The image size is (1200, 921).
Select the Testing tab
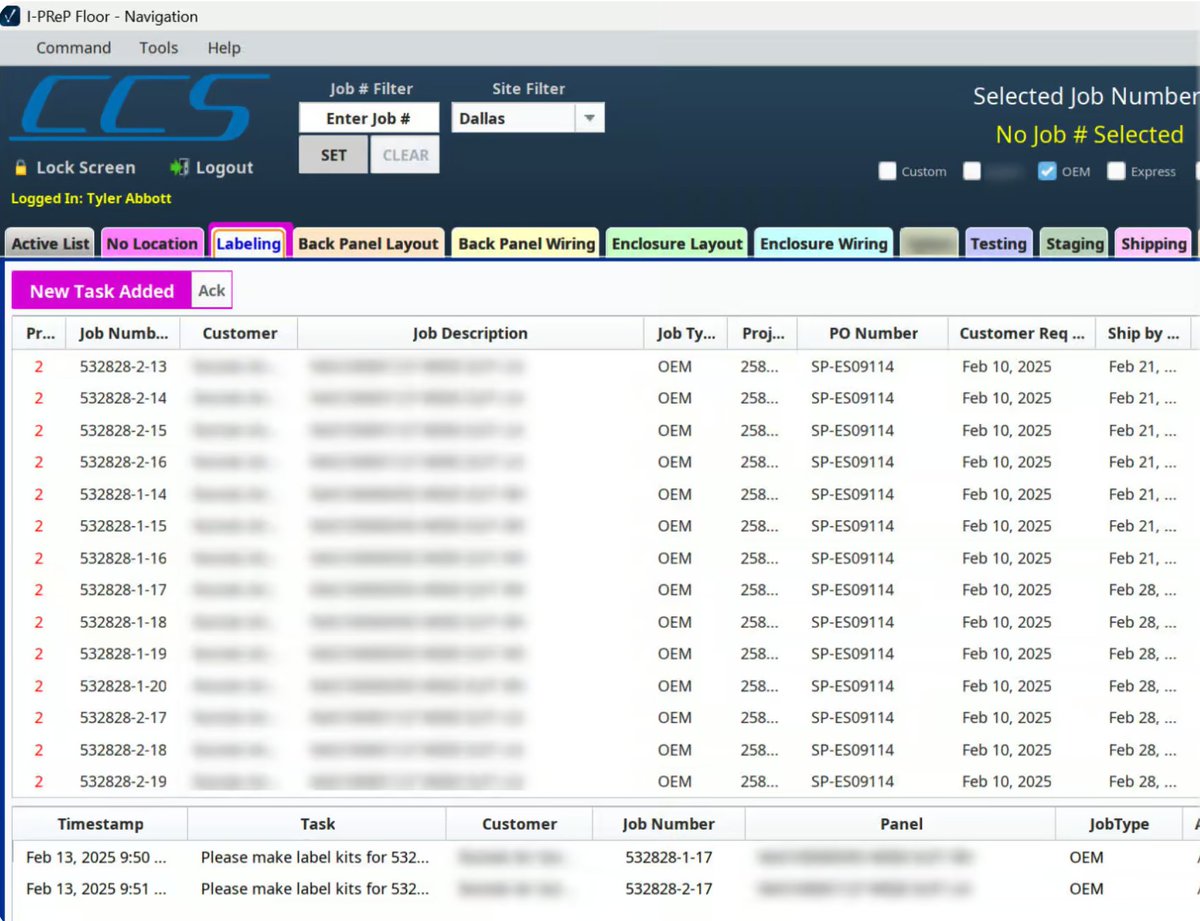998,243
